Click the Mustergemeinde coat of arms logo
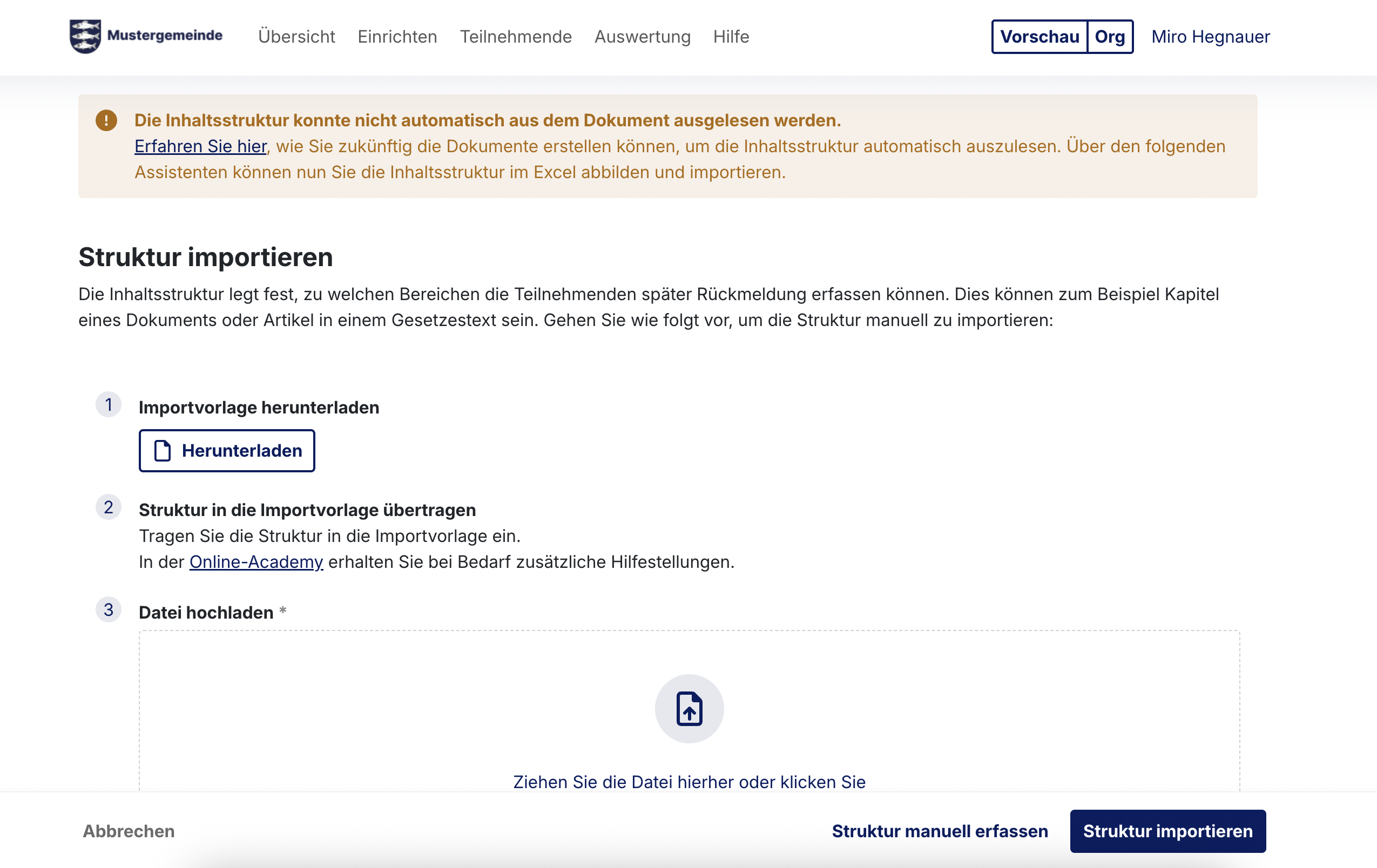1377x868 pixels. [85, 36]
